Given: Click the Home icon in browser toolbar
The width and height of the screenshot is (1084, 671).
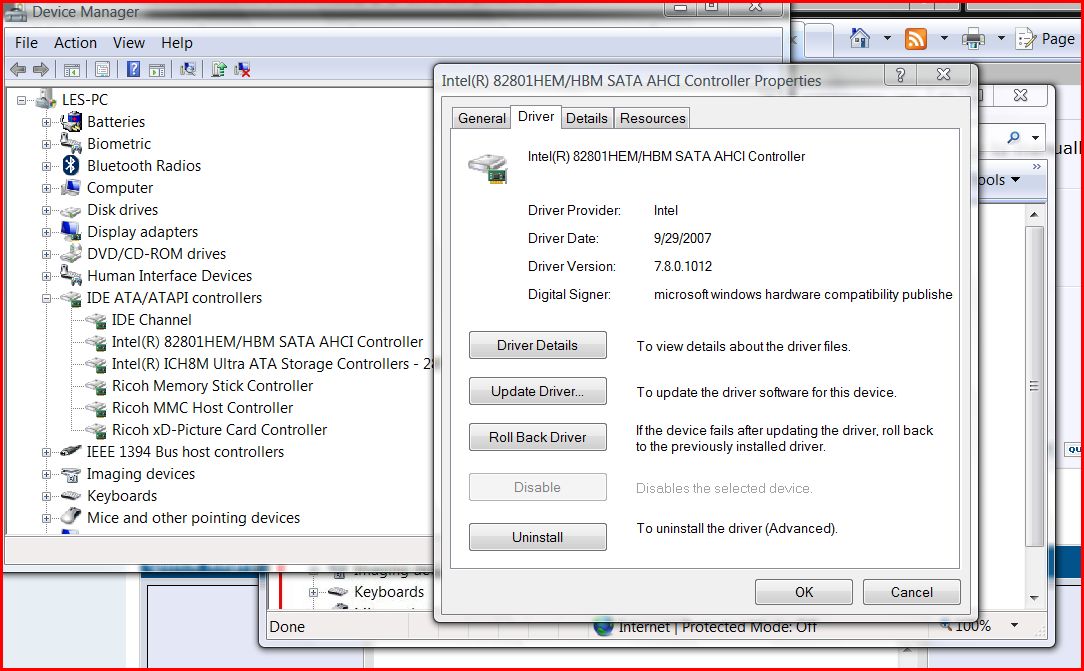Looking at the screenshot, I should coord(859,38).
